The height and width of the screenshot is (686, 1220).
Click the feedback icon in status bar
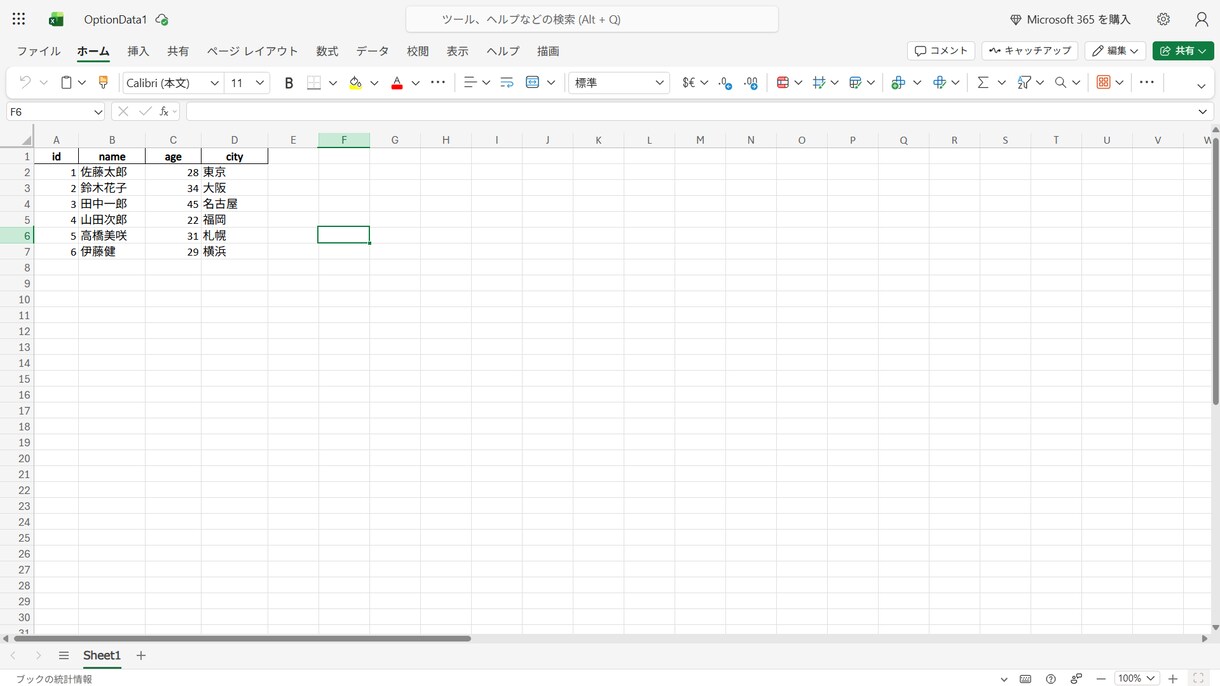pos(1076,679)
